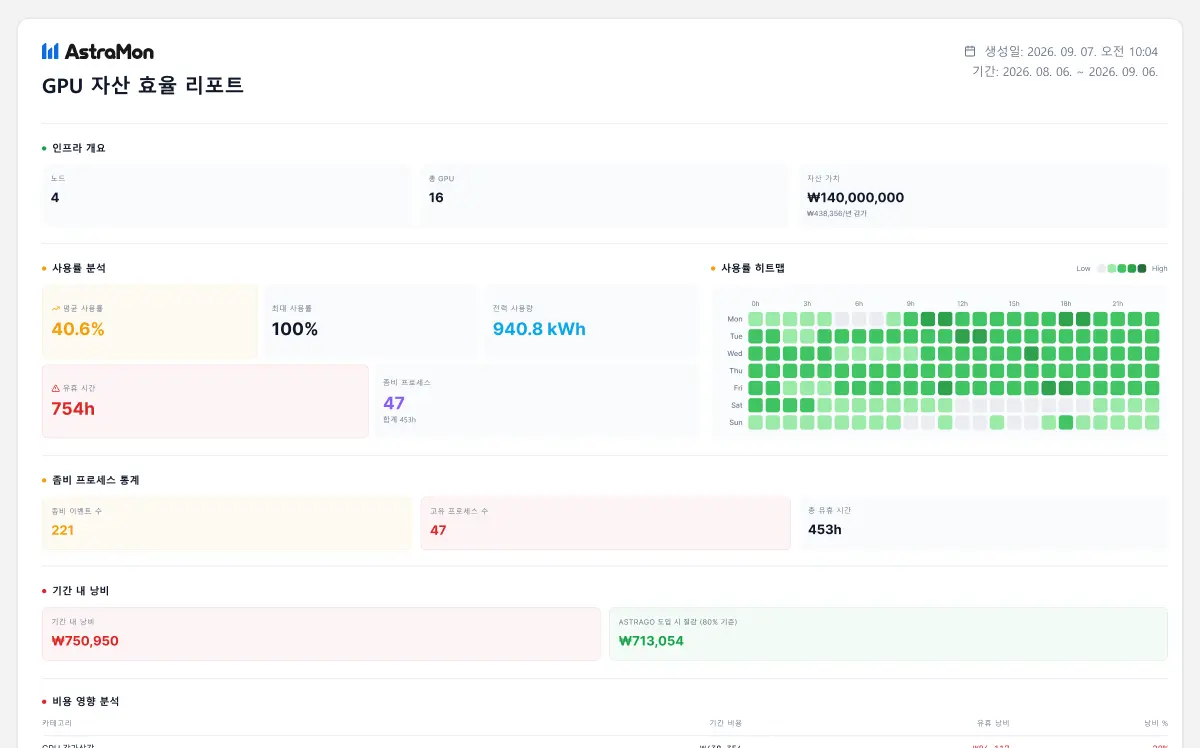Click the trend icon next to 평균 사용률
1200x748 pixels.
pyautogui.click(x=56, y=309)
